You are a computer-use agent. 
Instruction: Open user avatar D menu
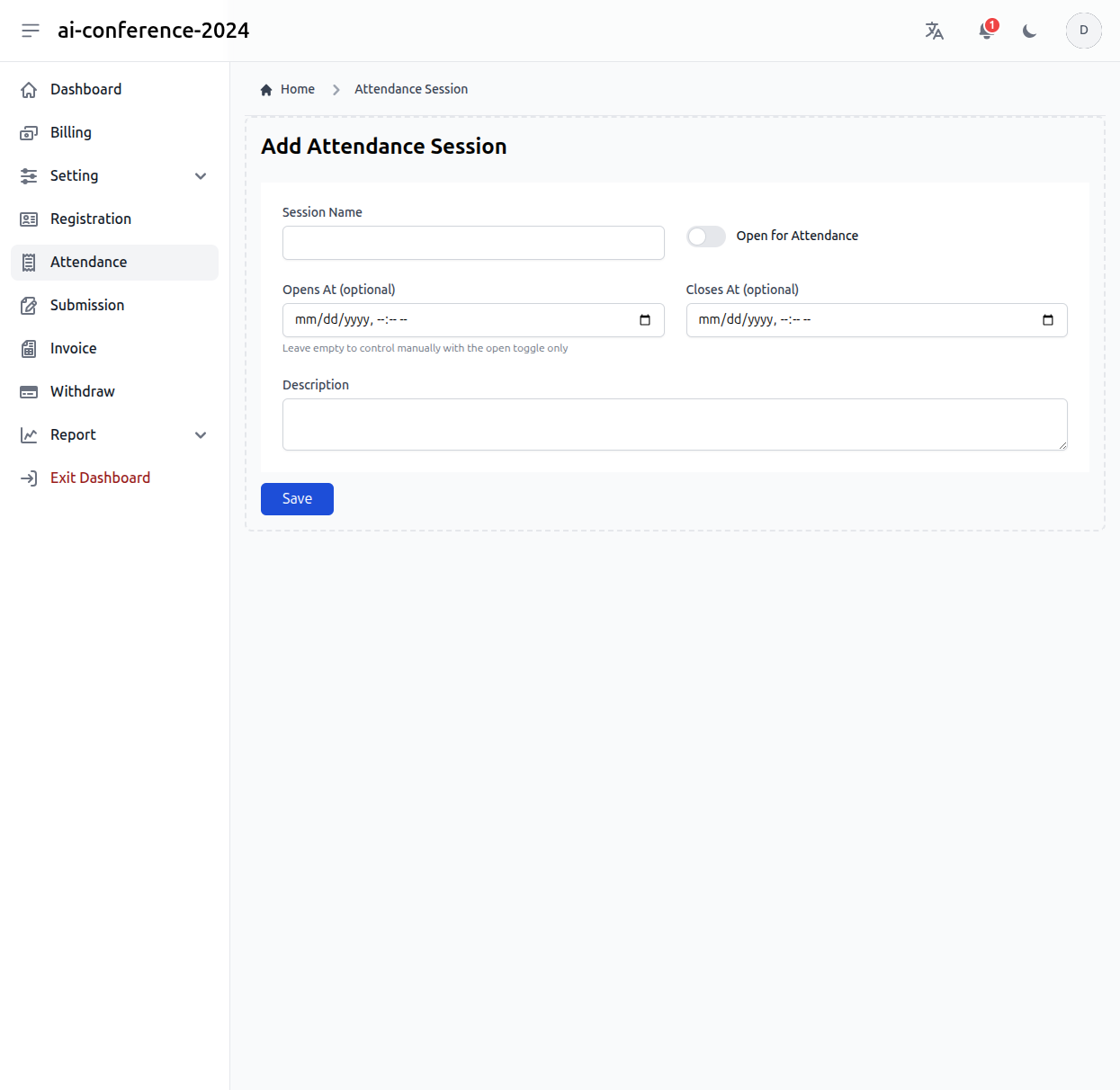[x=1084, y=31]
